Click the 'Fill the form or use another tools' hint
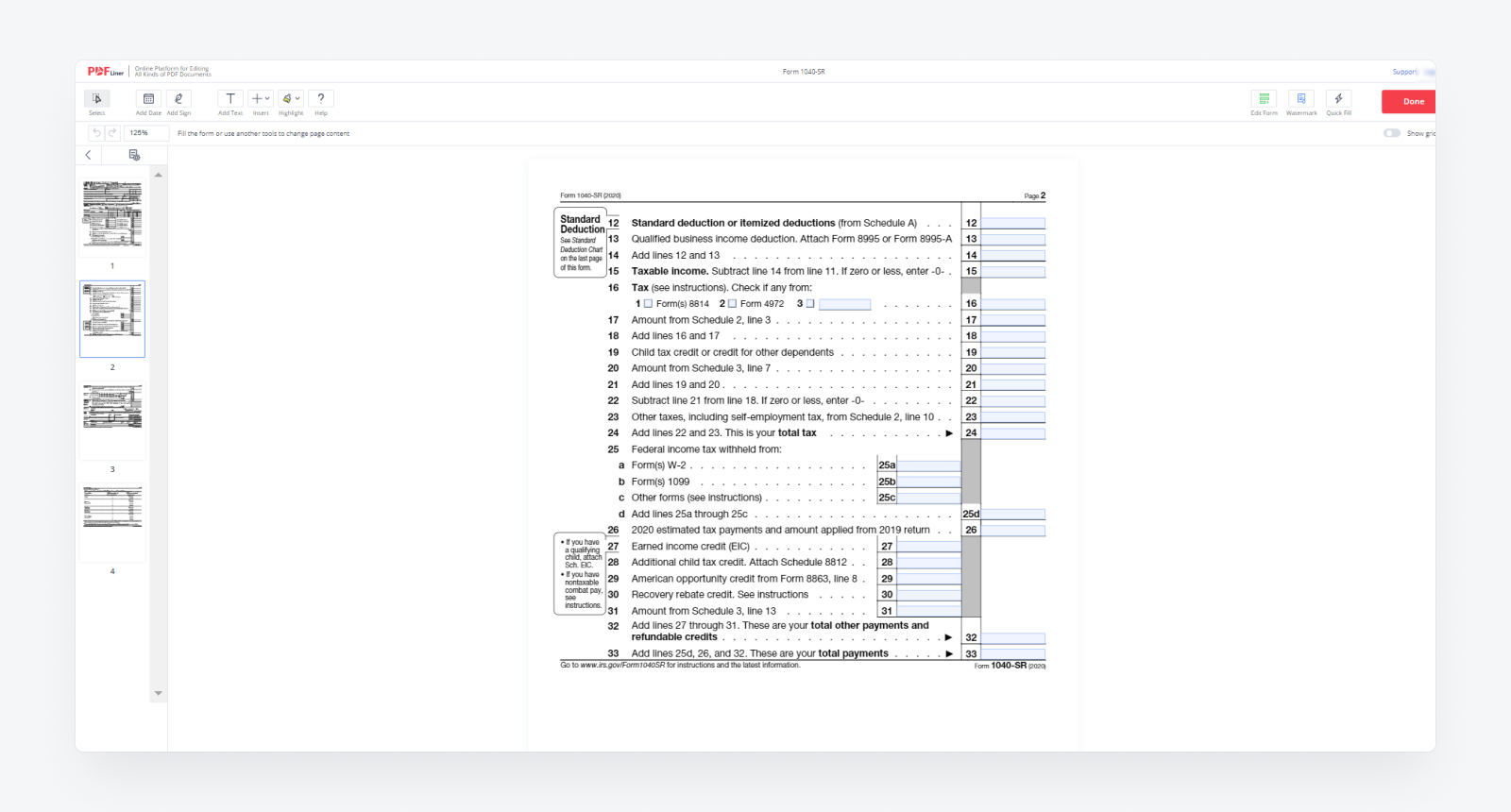This screenshot has height=812, width=1511. 263,134
